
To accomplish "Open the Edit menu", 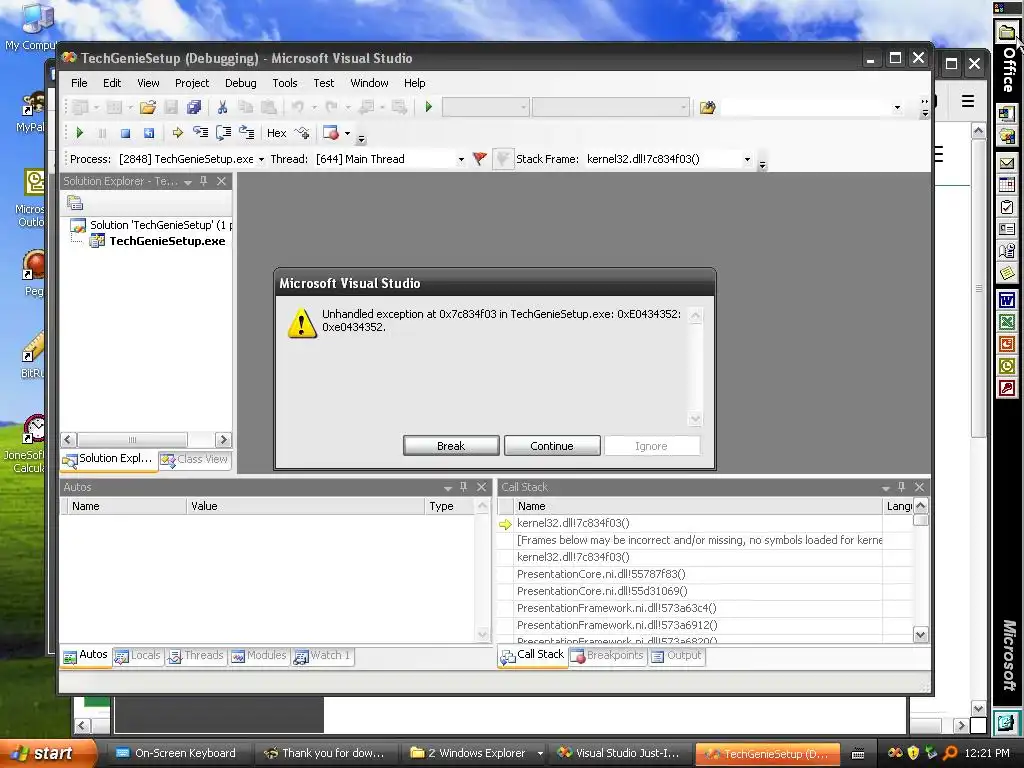I will pyautogui.click(x=112, y=83).
